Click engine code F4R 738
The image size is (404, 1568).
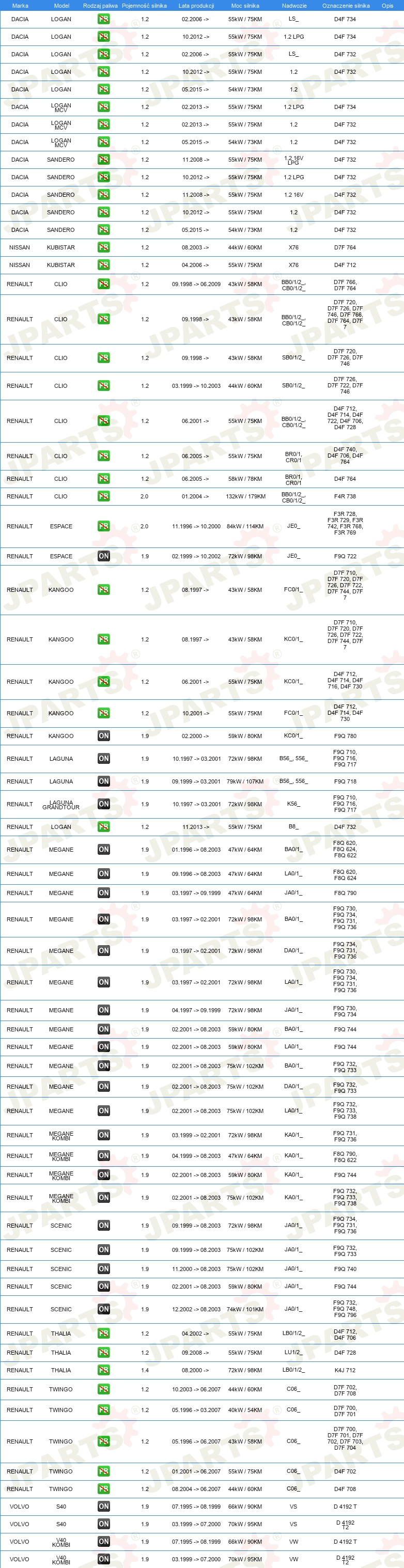tap(345, 496)
